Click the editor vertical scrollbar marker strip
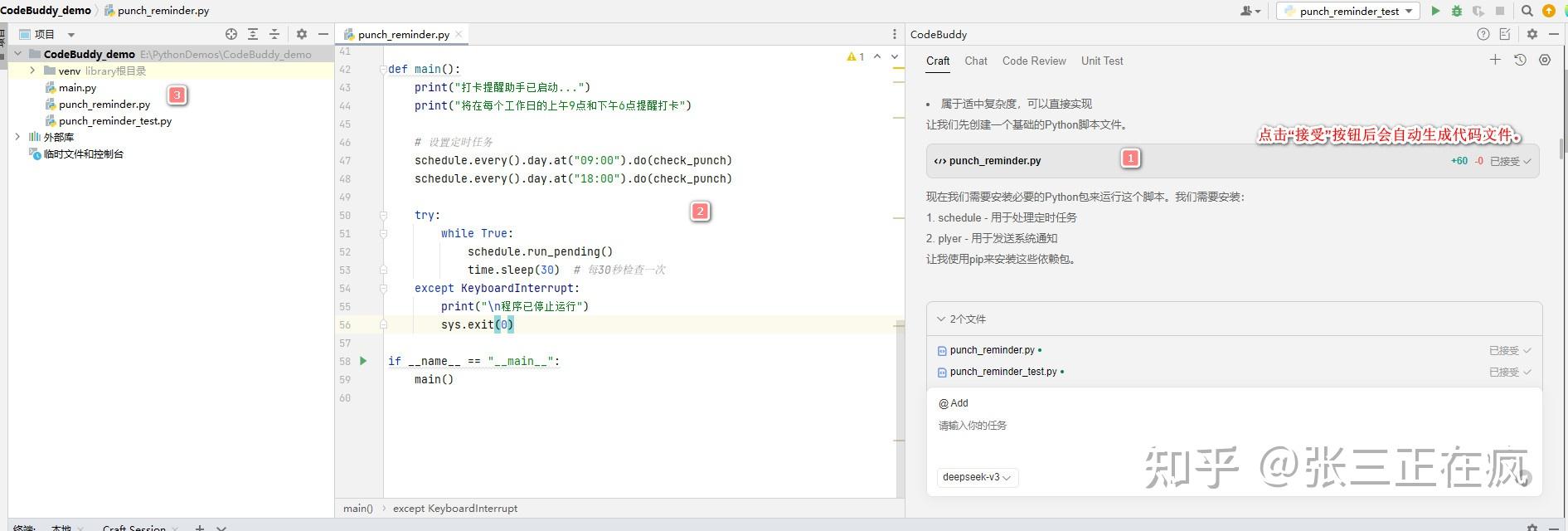The height and width of the screenshot is (531, 1568). coord(899,274)
